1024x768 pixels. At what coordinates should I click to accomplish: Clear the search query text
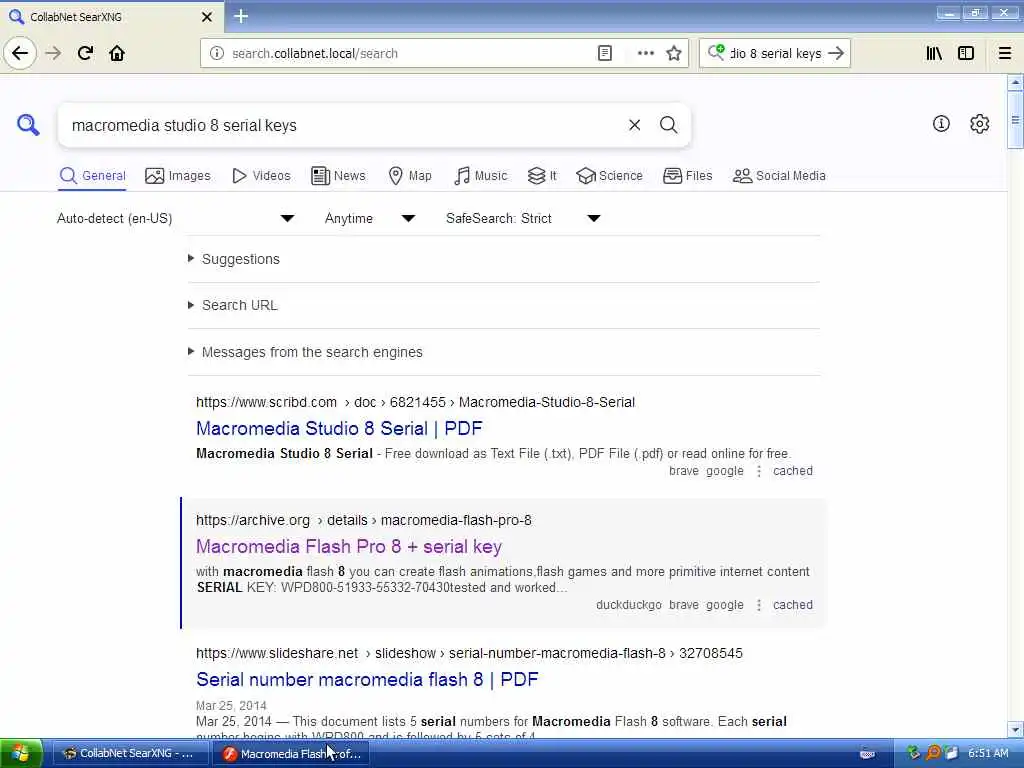point(634,125)
